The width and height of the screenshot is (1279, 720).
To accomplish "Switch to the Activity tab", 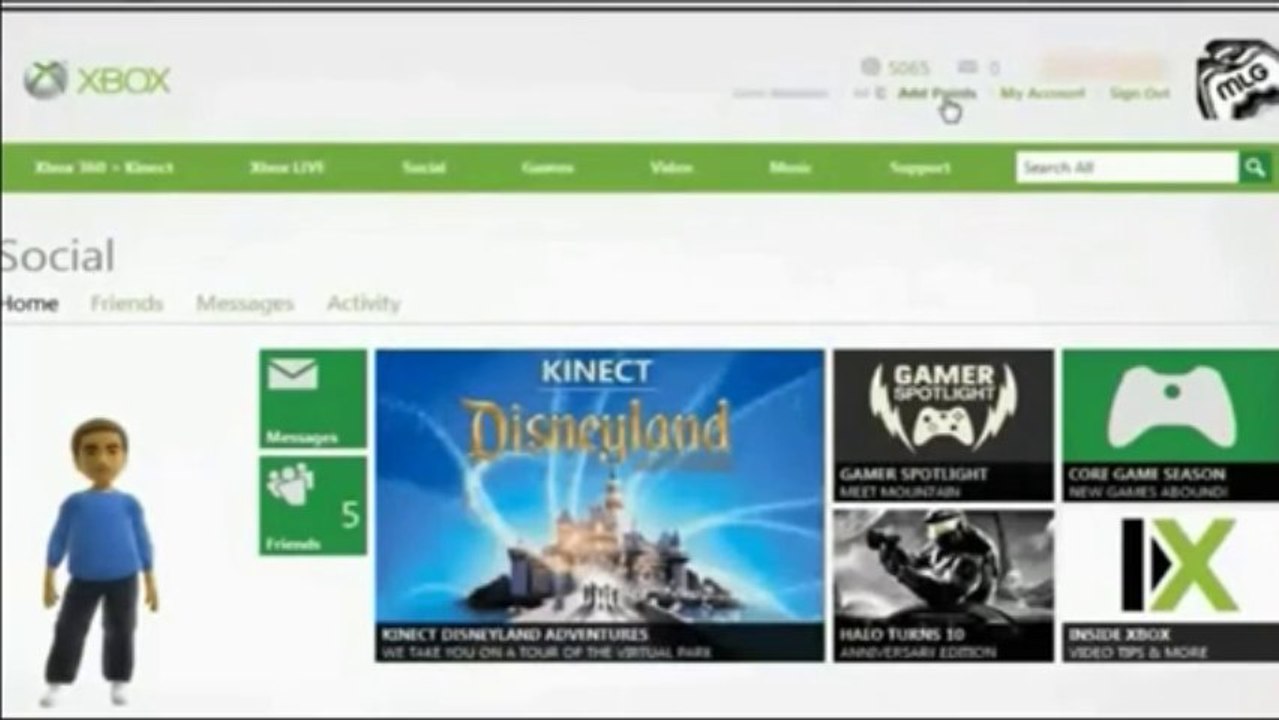I will click(364, 303).
